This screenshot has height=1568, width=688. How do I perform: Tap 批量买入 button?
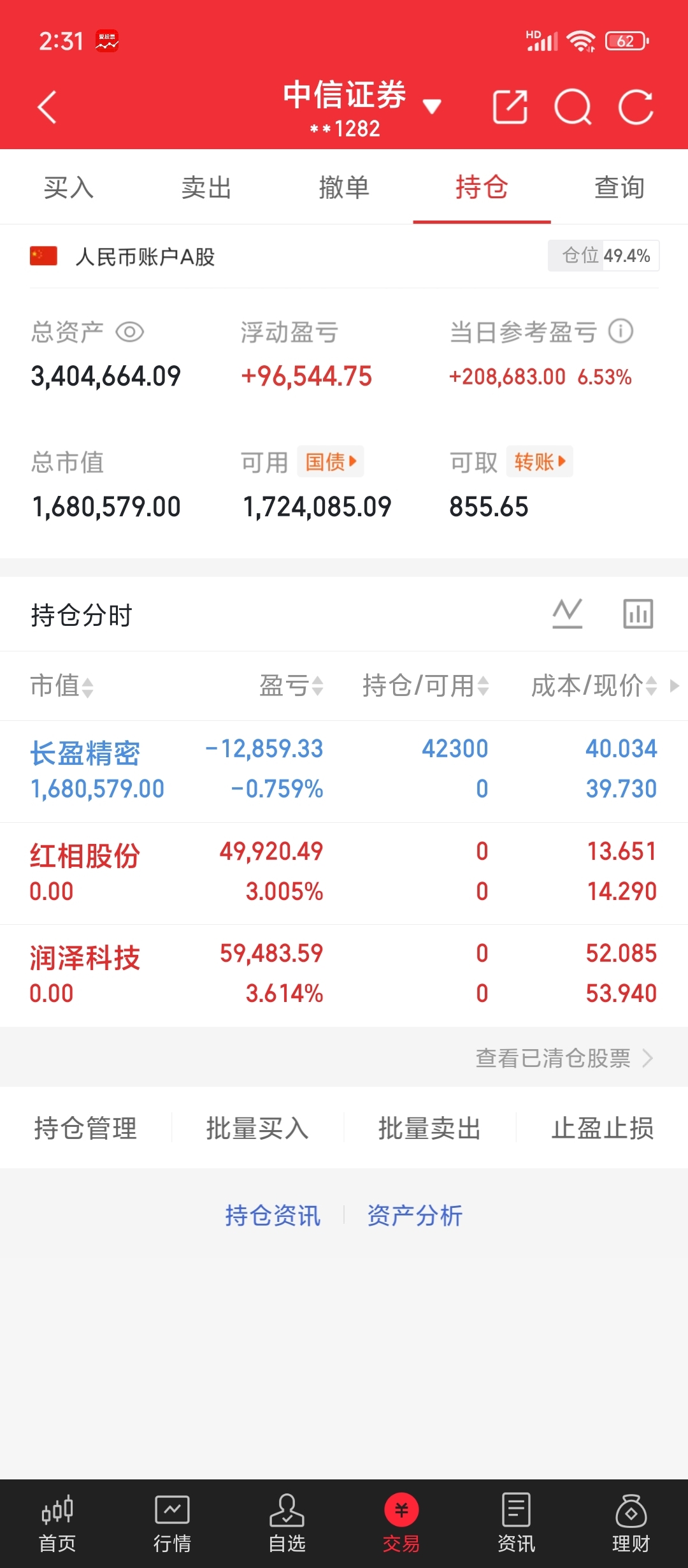pyautogui.click(x=258, y=1128)
